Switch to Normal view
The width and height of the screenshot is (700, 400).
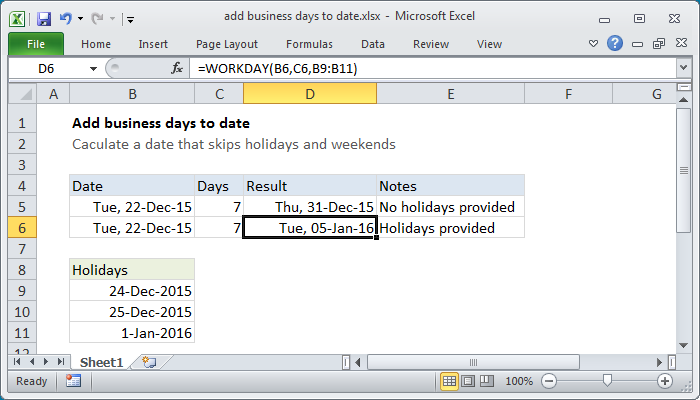tap(450, 381)
